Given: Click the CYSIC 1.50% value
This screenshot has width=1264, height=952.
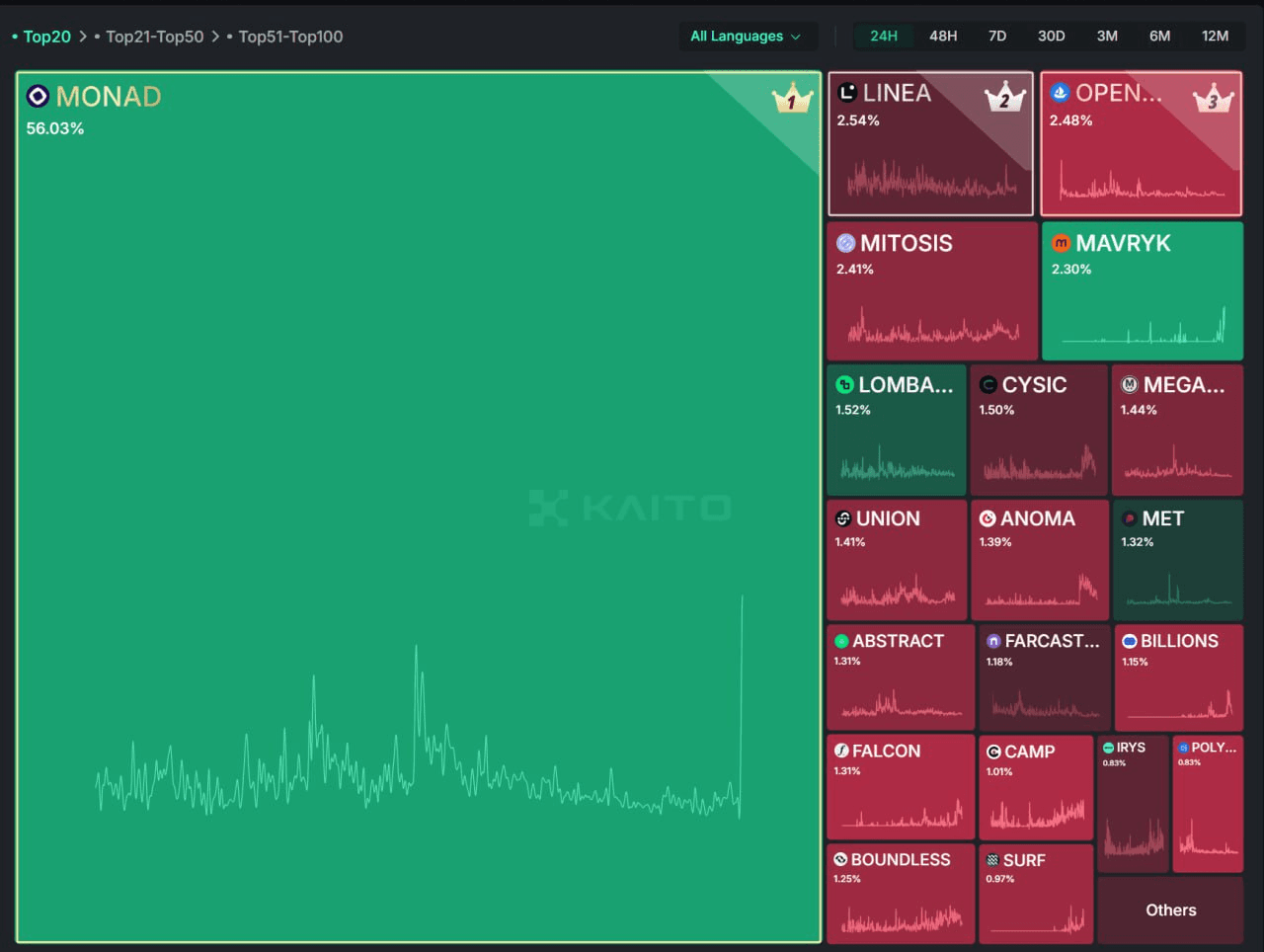Looking at the screenshot, I should click(996, 410).
